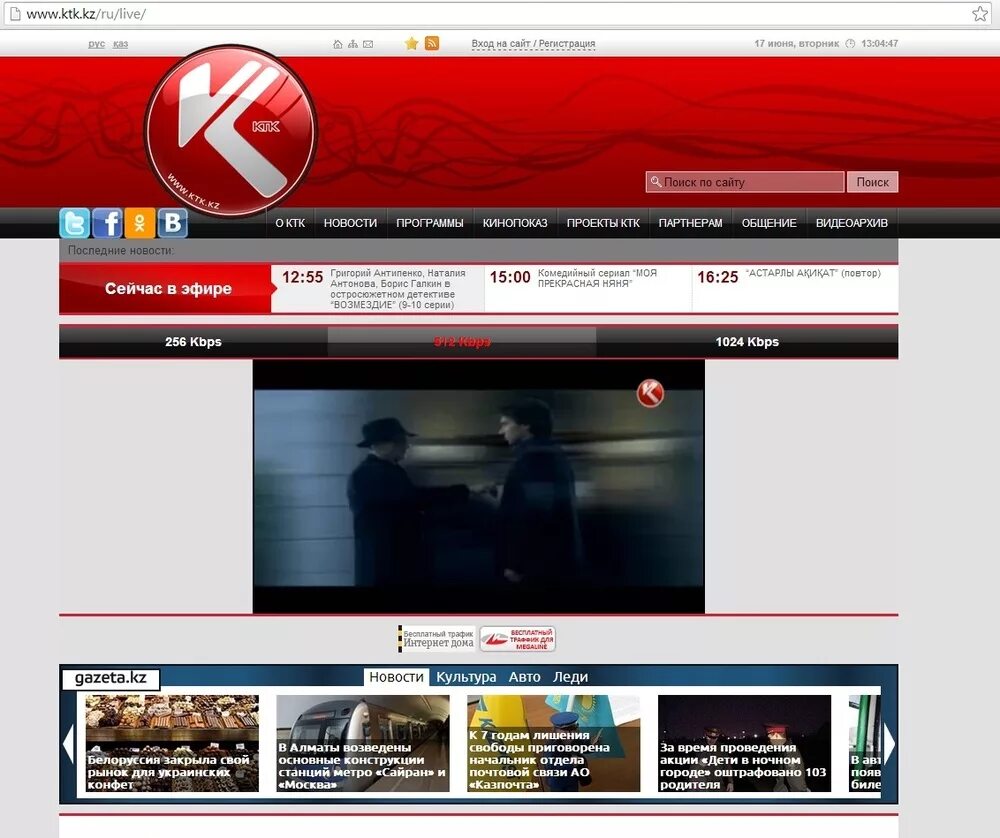The width and height of the screenshot is (1000, 838).
Task: Click the envelope mail icon
Action: (368, 44)
